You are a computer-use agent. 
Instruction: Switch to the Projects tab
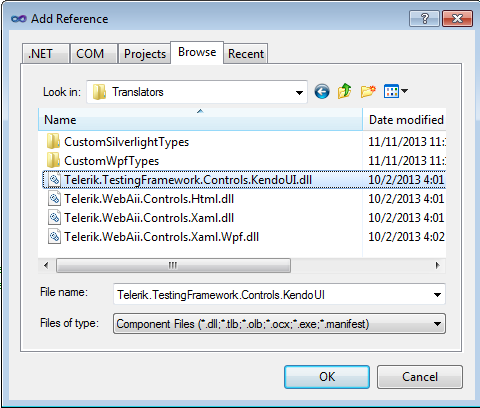(x=145, y=53)
